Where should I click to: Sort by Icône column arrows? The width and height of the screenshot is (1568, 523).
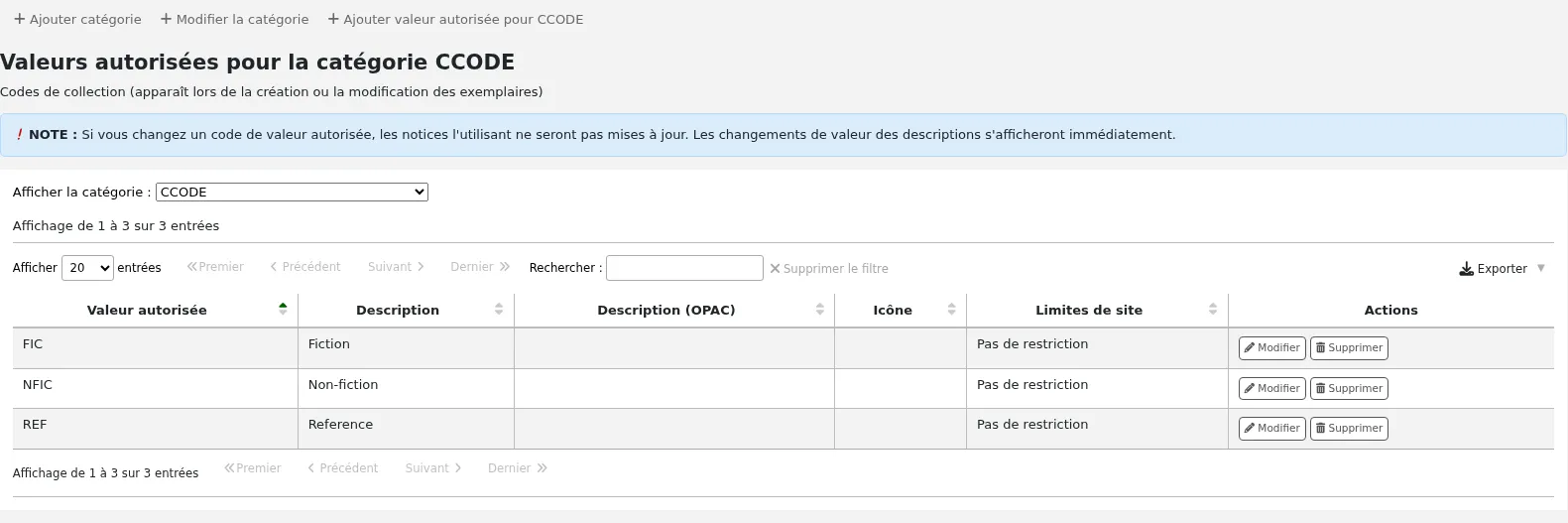coord(952,310)
